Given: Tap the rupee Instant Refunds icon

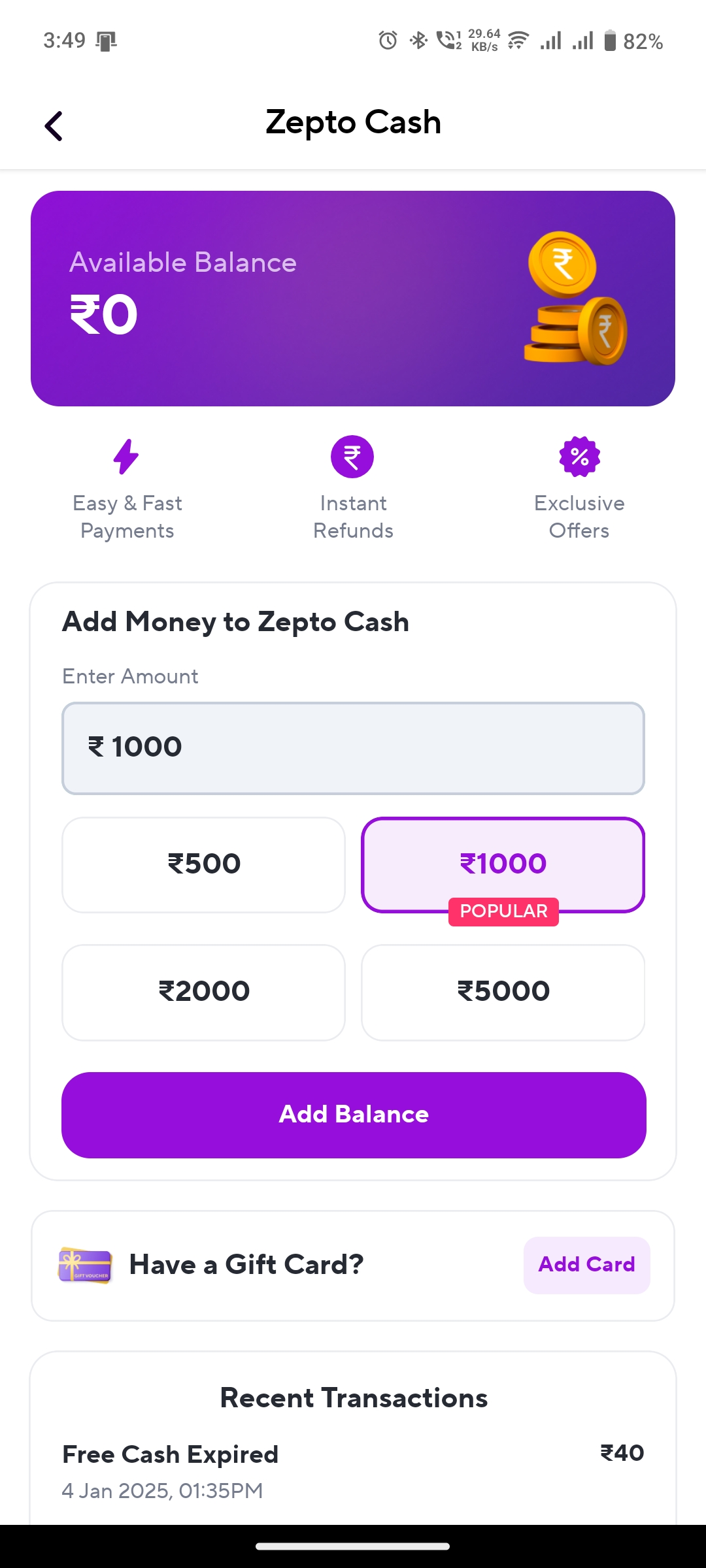Looking at the screenshot, I should click(352, 457).
